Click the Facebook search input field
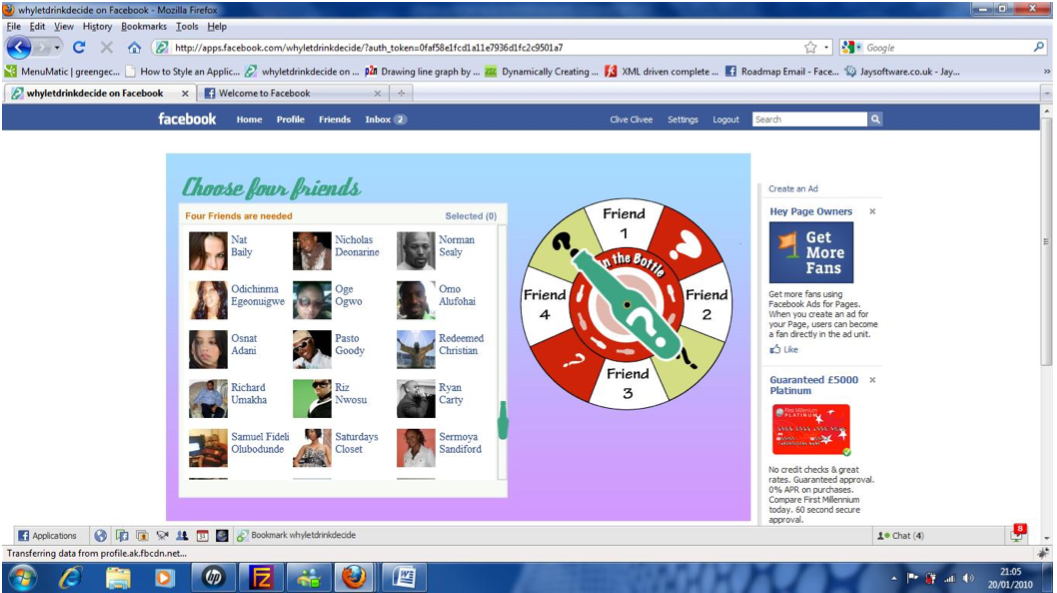The width and height of the screenshot is (1057, 593). [x=809, y=119]
